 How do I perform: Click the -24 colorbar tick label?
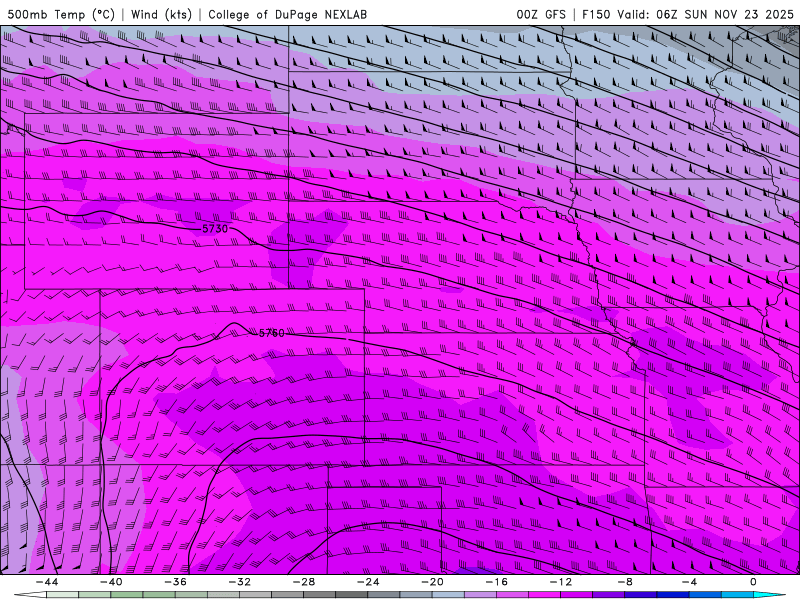(368, 582)
